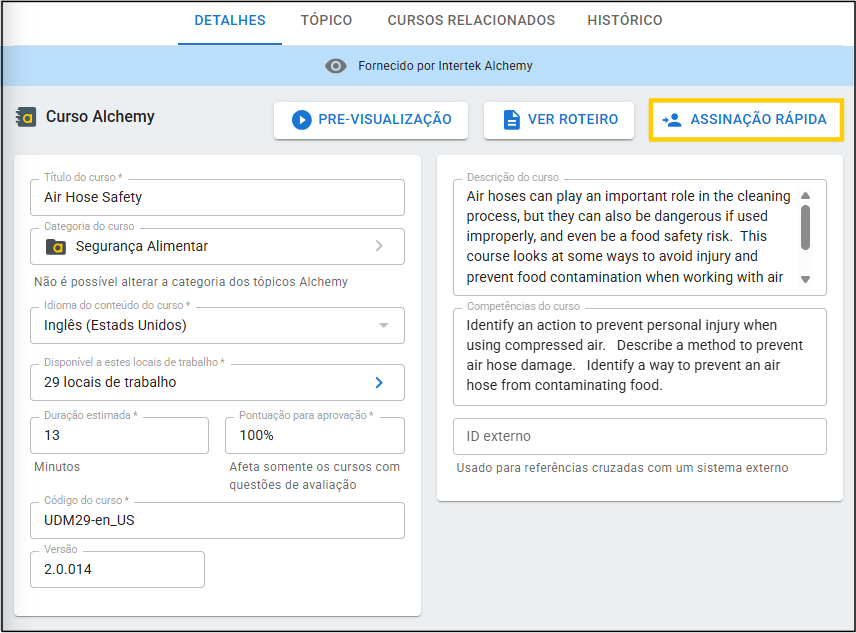Click the ID externo field
This screenshot has height=633, width=856.
click(x=639, y=437)
